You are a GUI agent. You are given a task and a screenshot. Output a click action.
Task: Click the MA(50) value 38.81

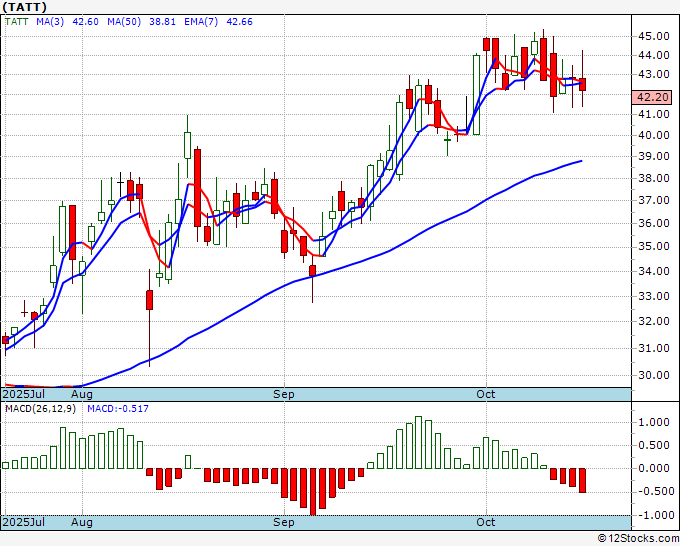[162, 22]
